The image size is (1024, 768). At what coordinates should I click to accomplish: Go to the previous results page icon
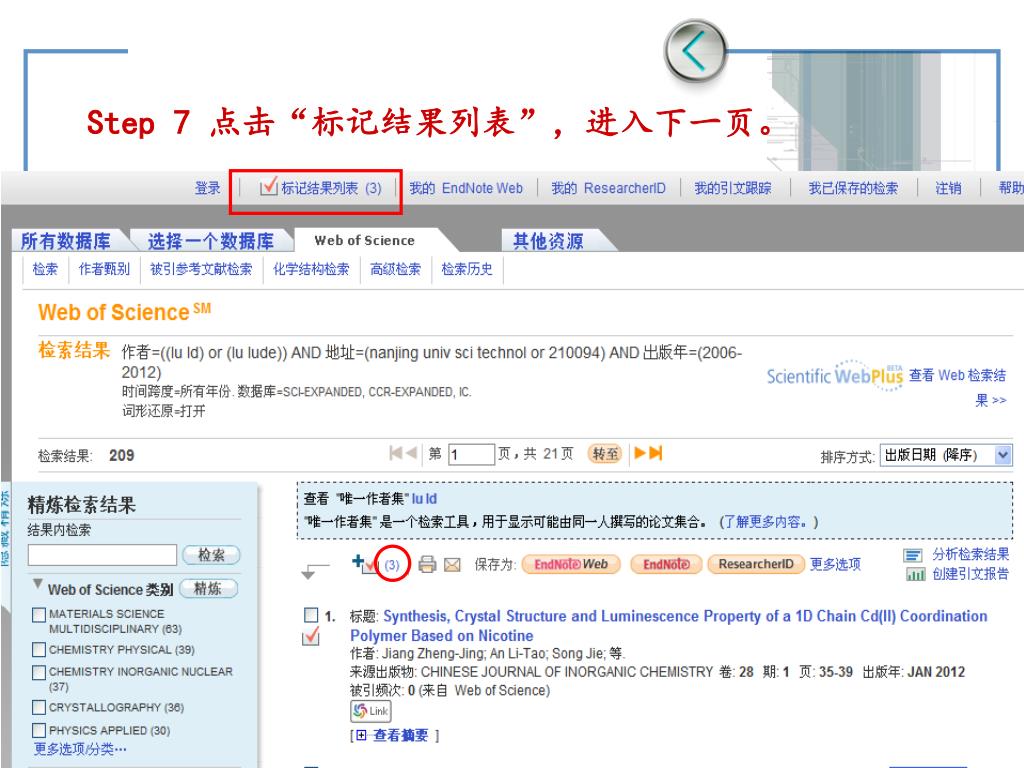[x=411, y=453]
